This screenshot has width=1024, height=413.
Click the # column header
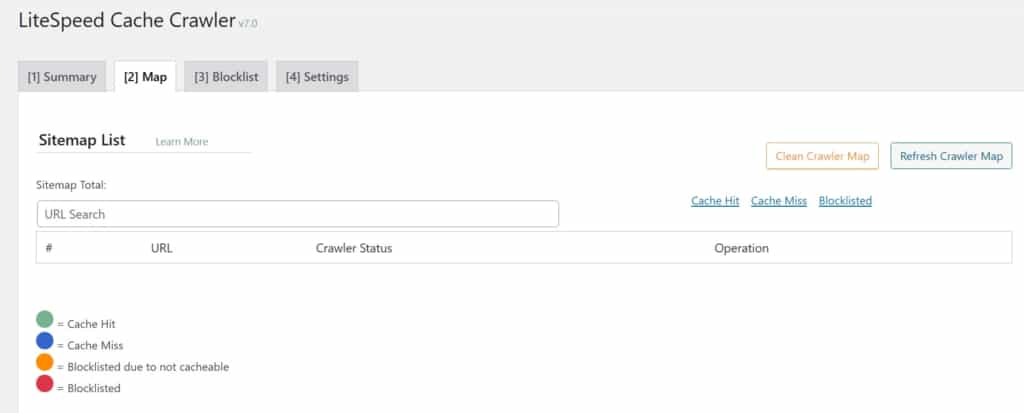(48, 248)
